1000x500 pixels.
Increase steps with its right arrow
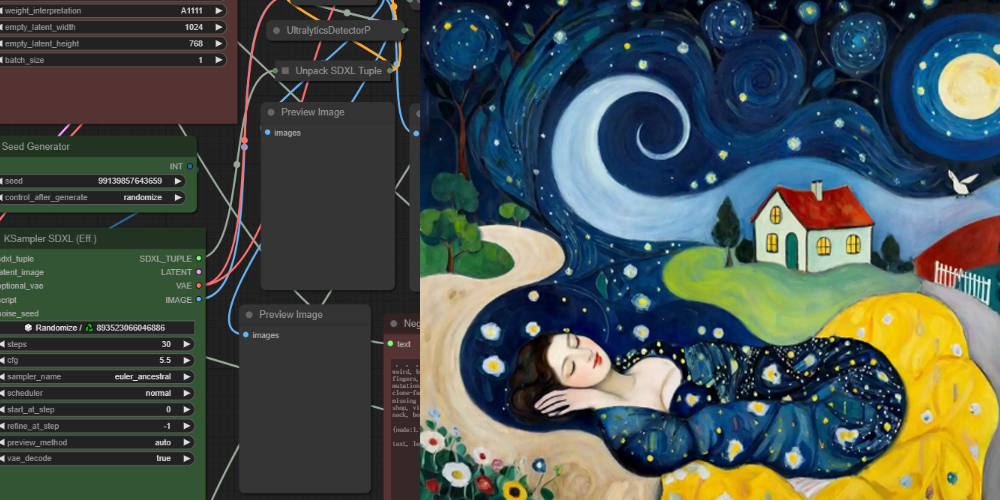click(187, 344)
